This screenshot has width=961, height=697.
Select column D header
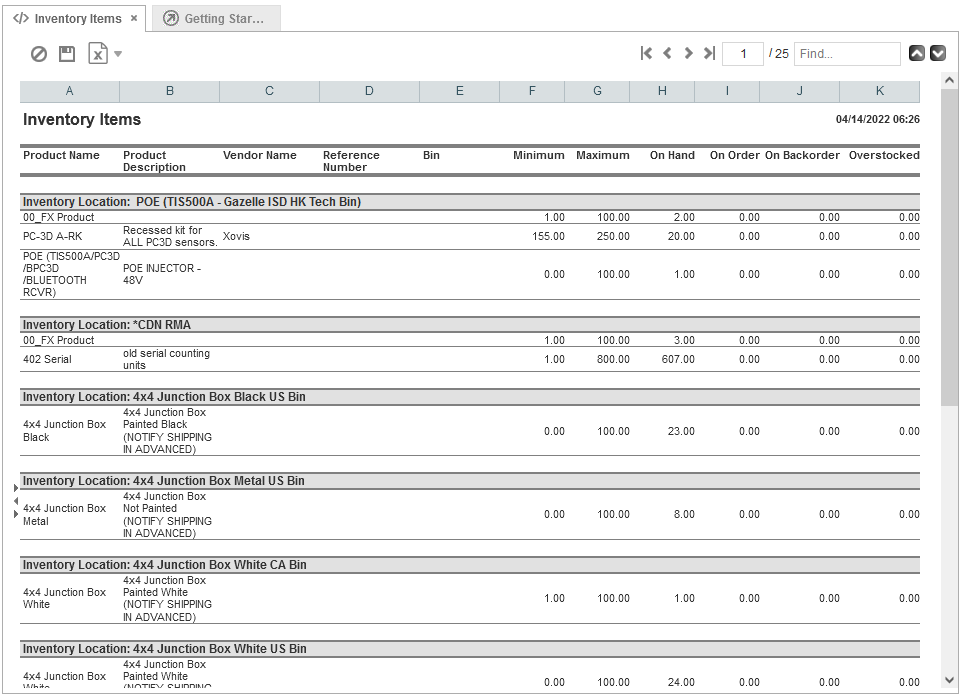pyautogui.click(x=369, y=91)
